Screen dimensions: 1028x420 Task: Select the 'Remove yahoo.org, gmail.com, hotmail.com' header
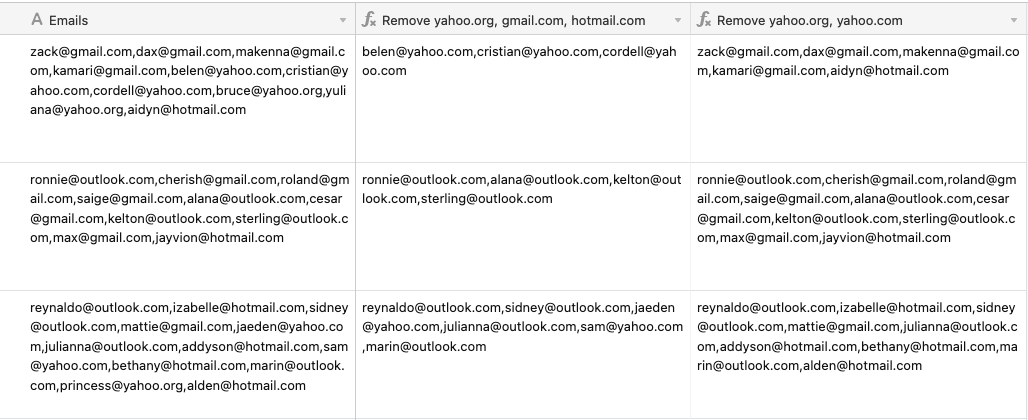[513, 20]
